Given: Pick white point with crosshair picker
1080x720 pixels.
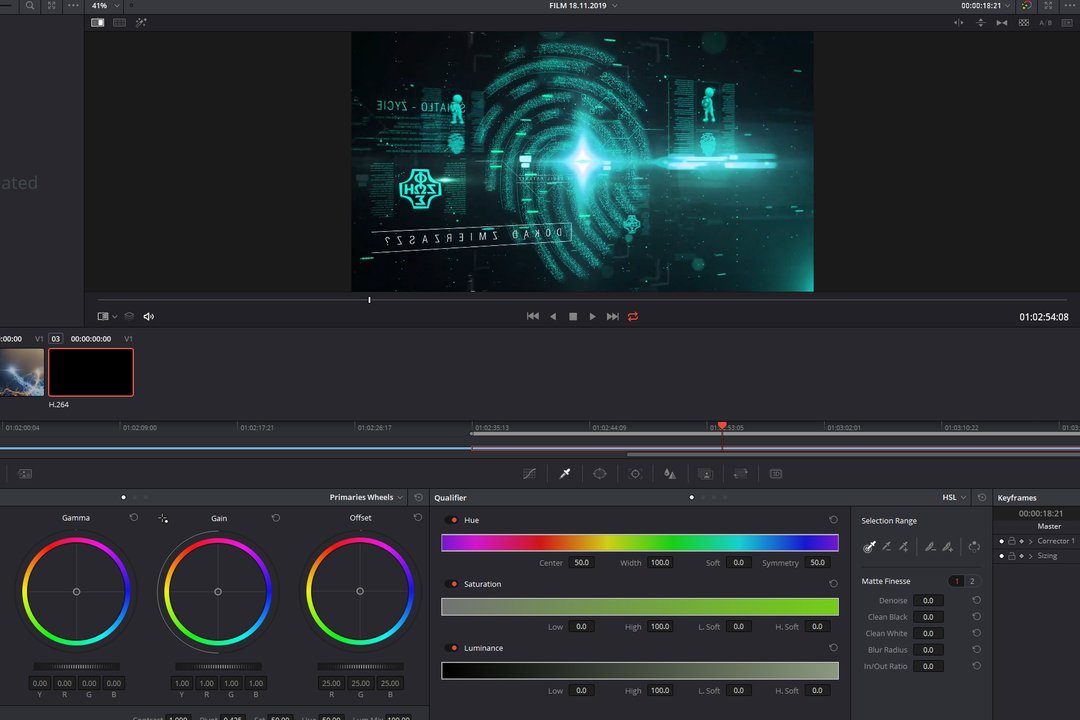Looking at the screenshot, I should [x=163, y=518].
